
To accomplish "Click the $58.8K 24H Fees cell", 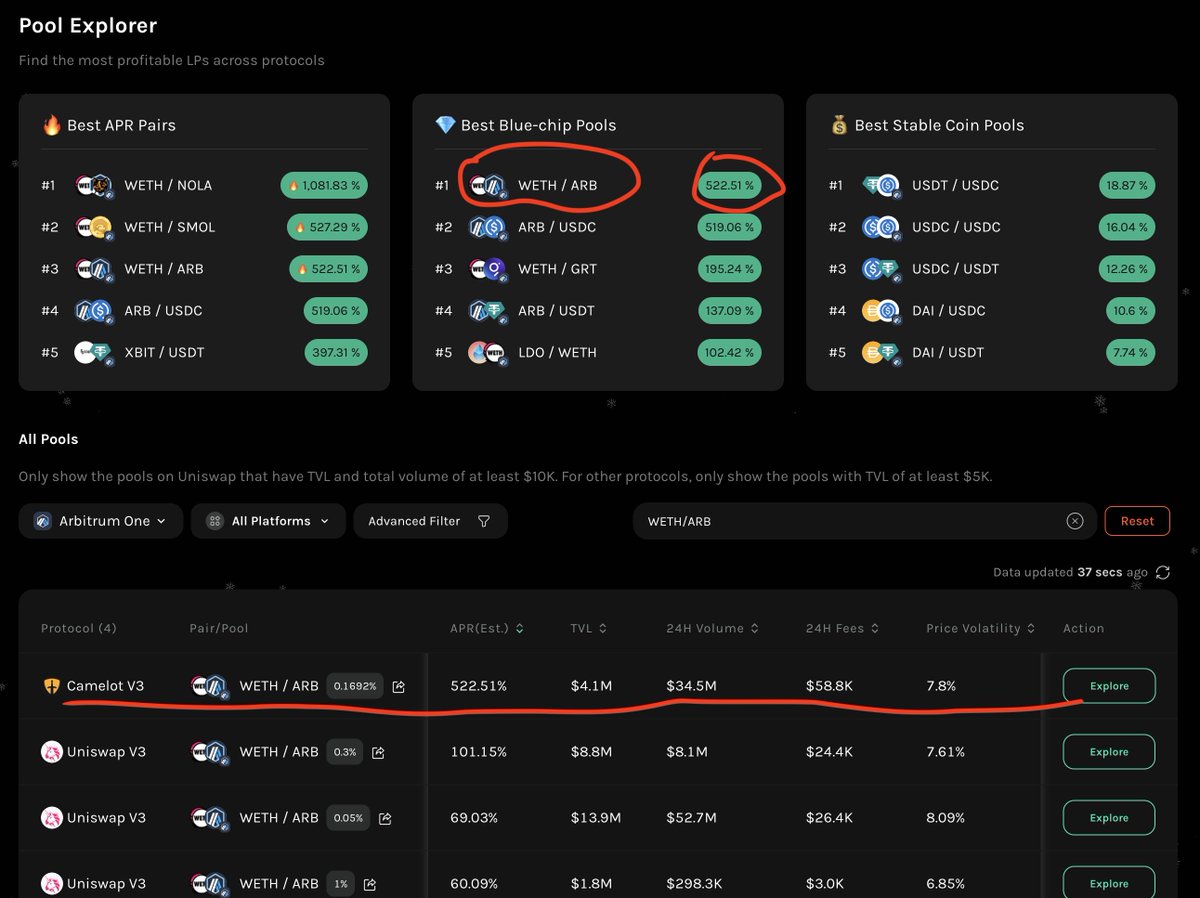I will [x=829, y=686].
